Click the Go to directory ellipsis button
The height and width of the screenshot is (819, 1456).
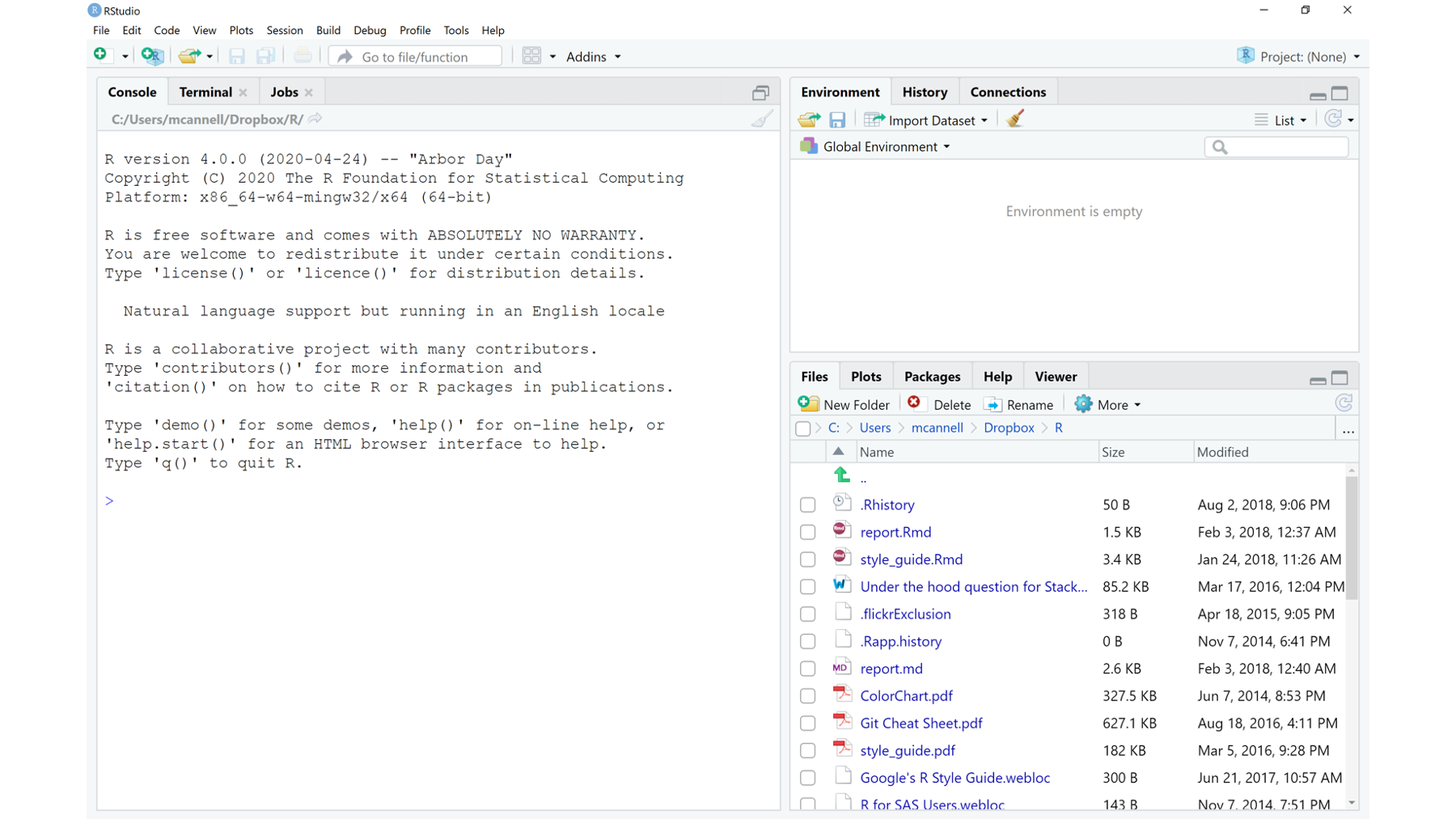1348,431
